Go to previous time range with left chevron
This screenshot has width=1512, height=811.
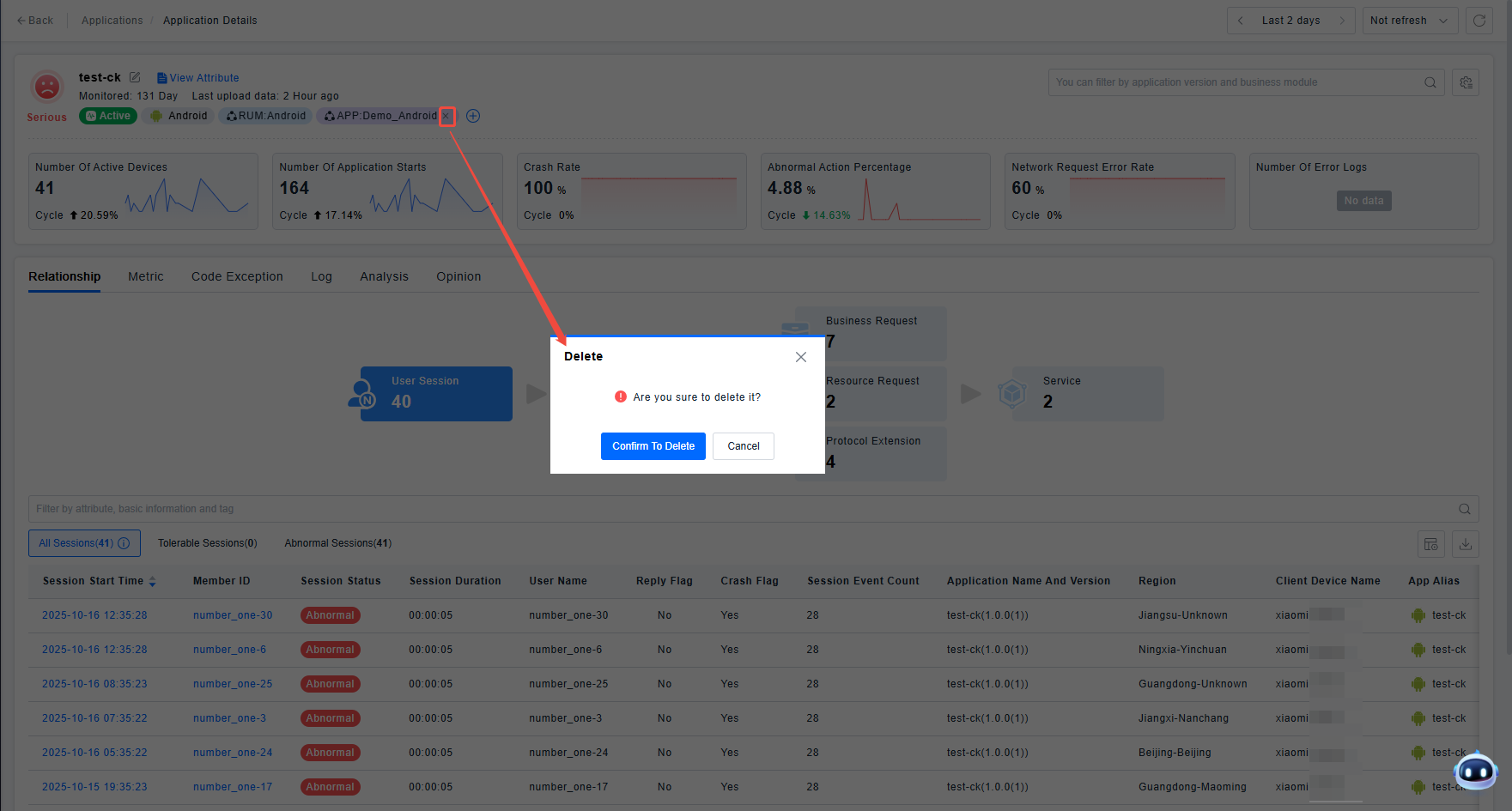[x=1241, y=21]
